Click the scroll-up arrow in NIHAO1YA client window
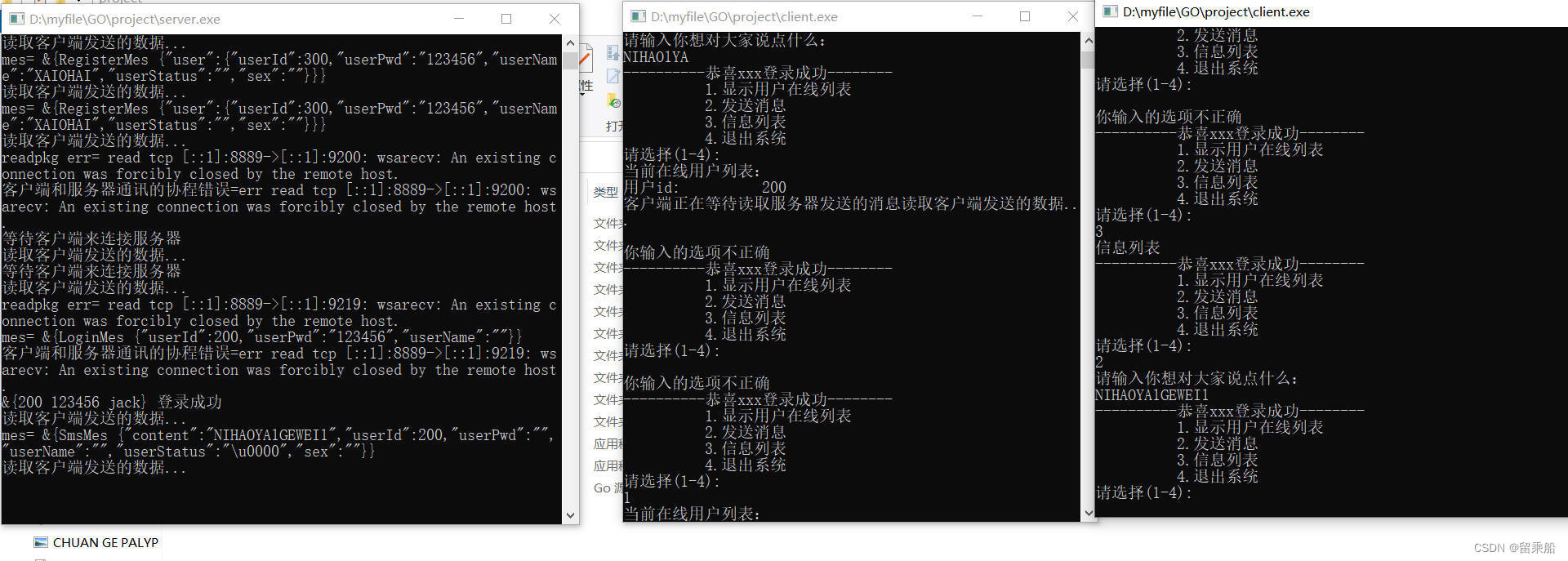 (1088, 40)
